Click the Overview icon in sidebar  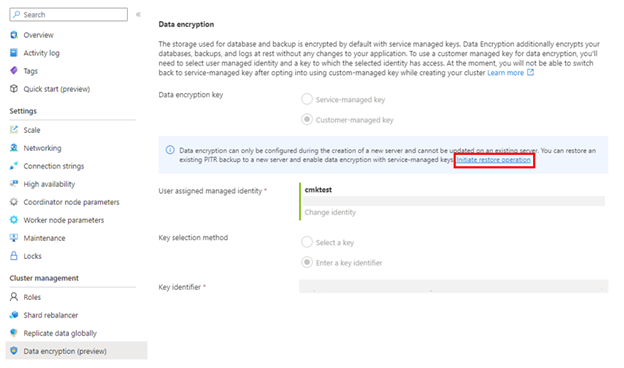click(x=14, y=35)
